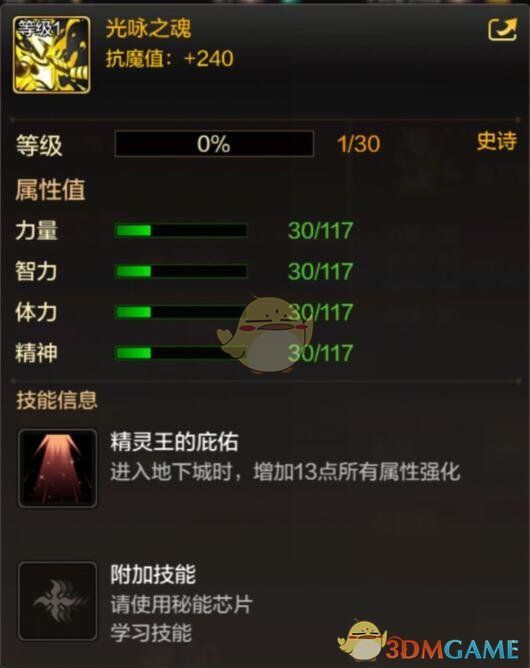Select the 光咏之魂 golden portrait icon
This screenshot has height=668, width=530.
pyautogui.click(x=52, y=55)
